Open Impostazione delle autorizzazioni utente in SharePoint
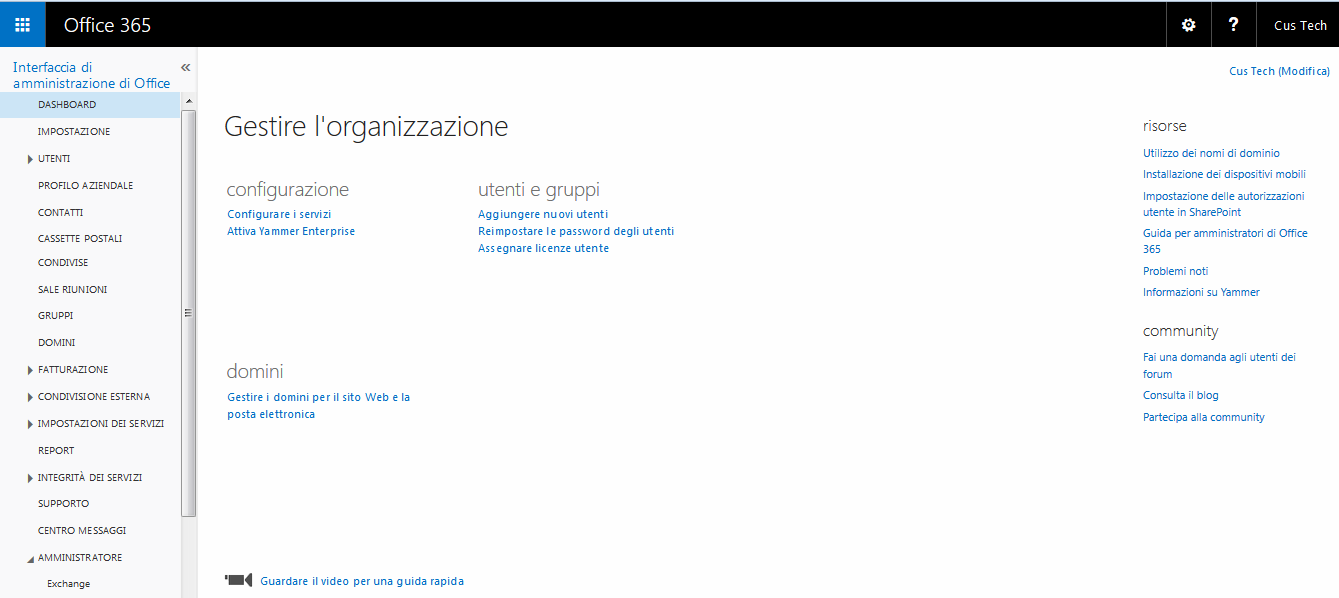Image resolution: width=1339 pixels, height=598 pixels. coord(1224,204)
